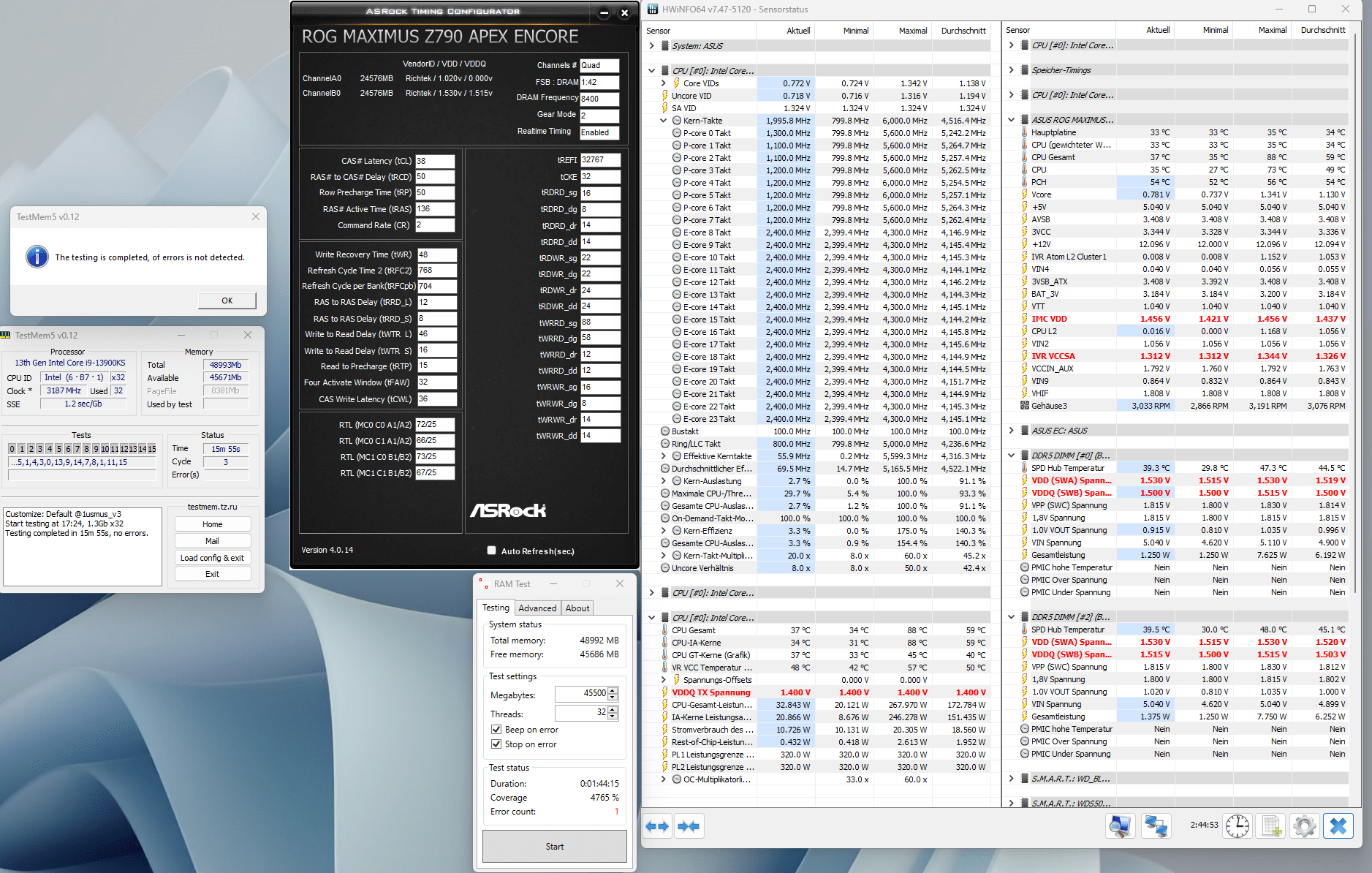Click the Aktuell column header in left sensor panel
The height and width of the screenshot is (873, 1372).
pos(785,31)
